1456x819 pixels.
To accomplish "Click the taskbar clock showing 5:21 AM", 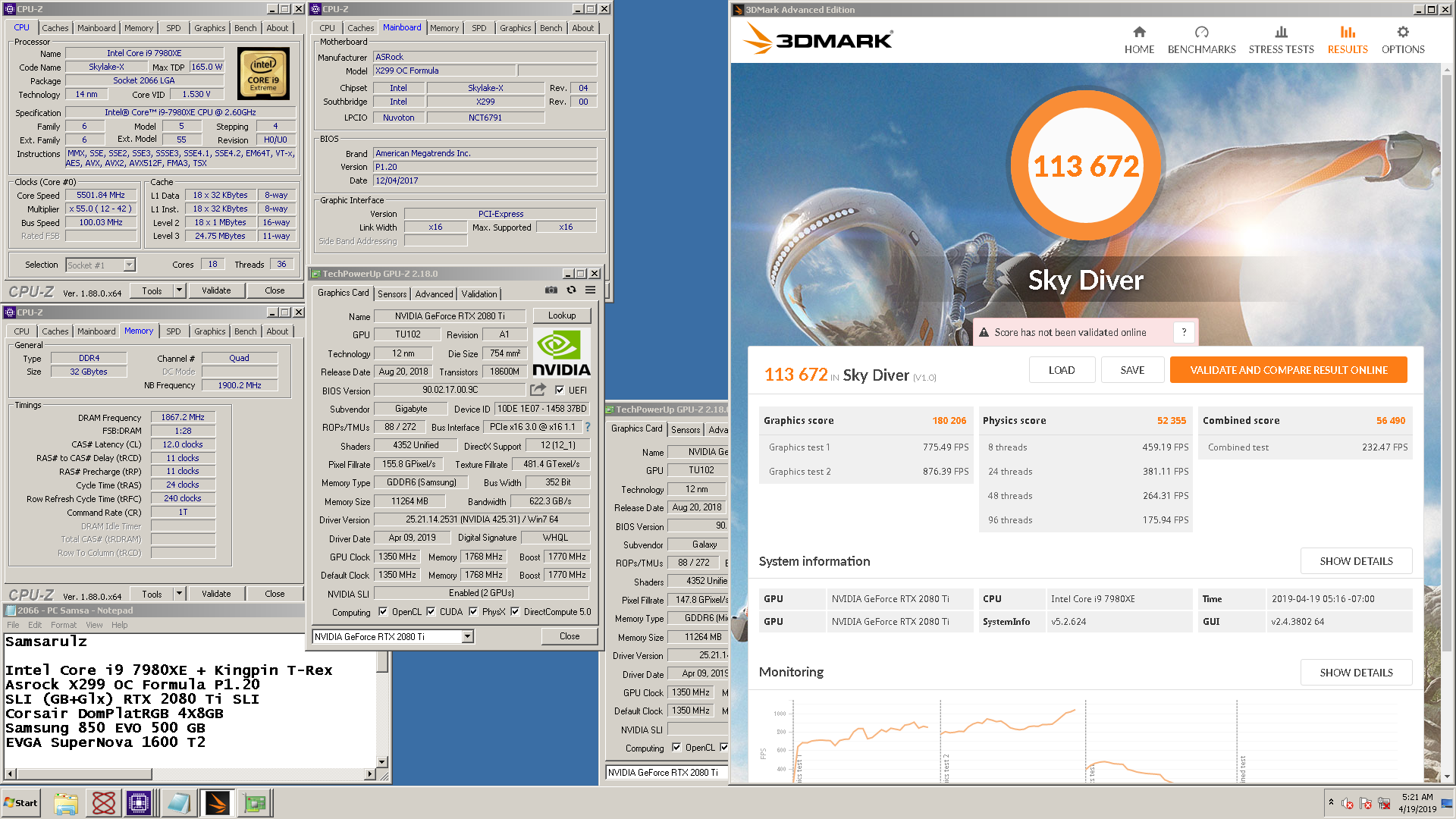I will (x=1417, y=802).
